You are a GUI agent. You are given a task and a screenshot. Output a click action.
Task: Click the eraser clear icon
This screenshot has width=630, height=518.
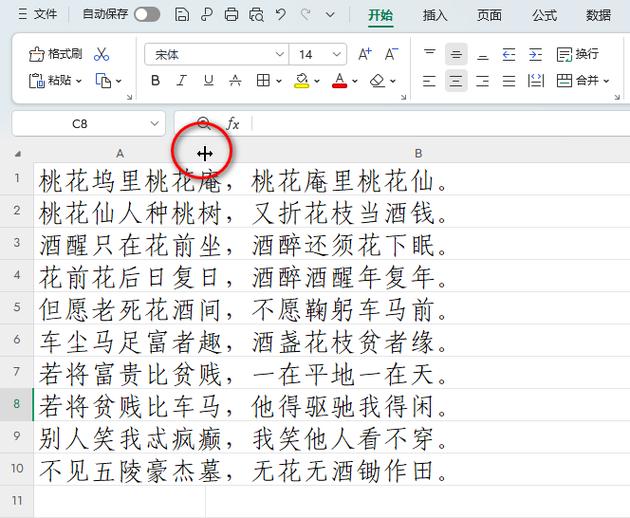377,80
